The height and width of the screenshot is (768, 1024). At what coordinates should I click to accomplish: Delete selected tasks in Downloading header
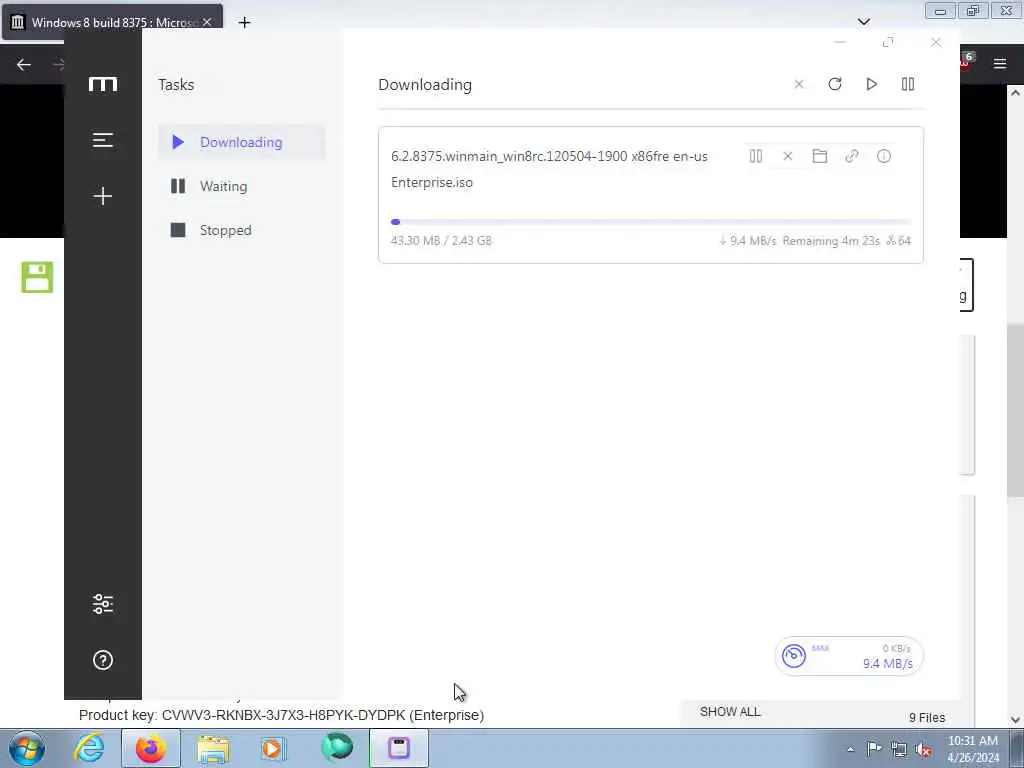pos(799,84)
